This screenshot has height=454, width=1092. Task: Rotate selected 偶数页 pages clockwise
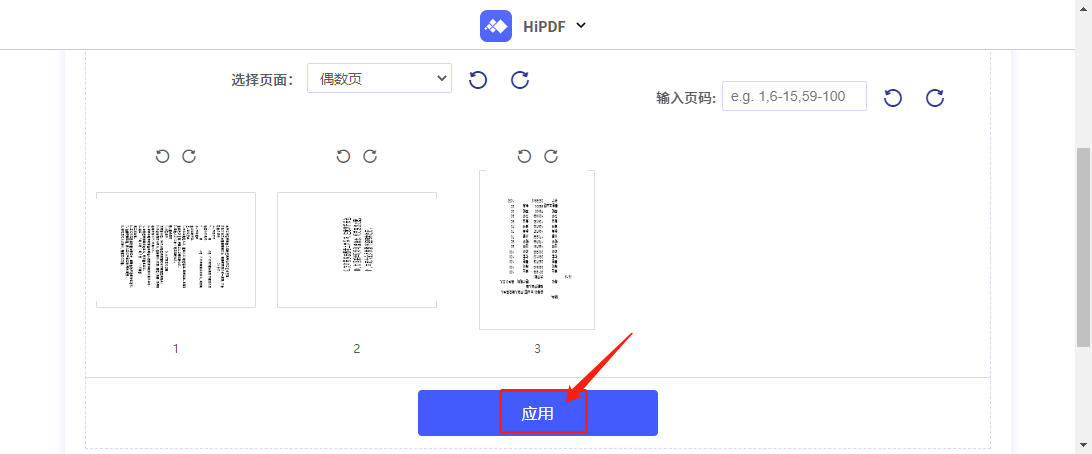tap(520, 79)
